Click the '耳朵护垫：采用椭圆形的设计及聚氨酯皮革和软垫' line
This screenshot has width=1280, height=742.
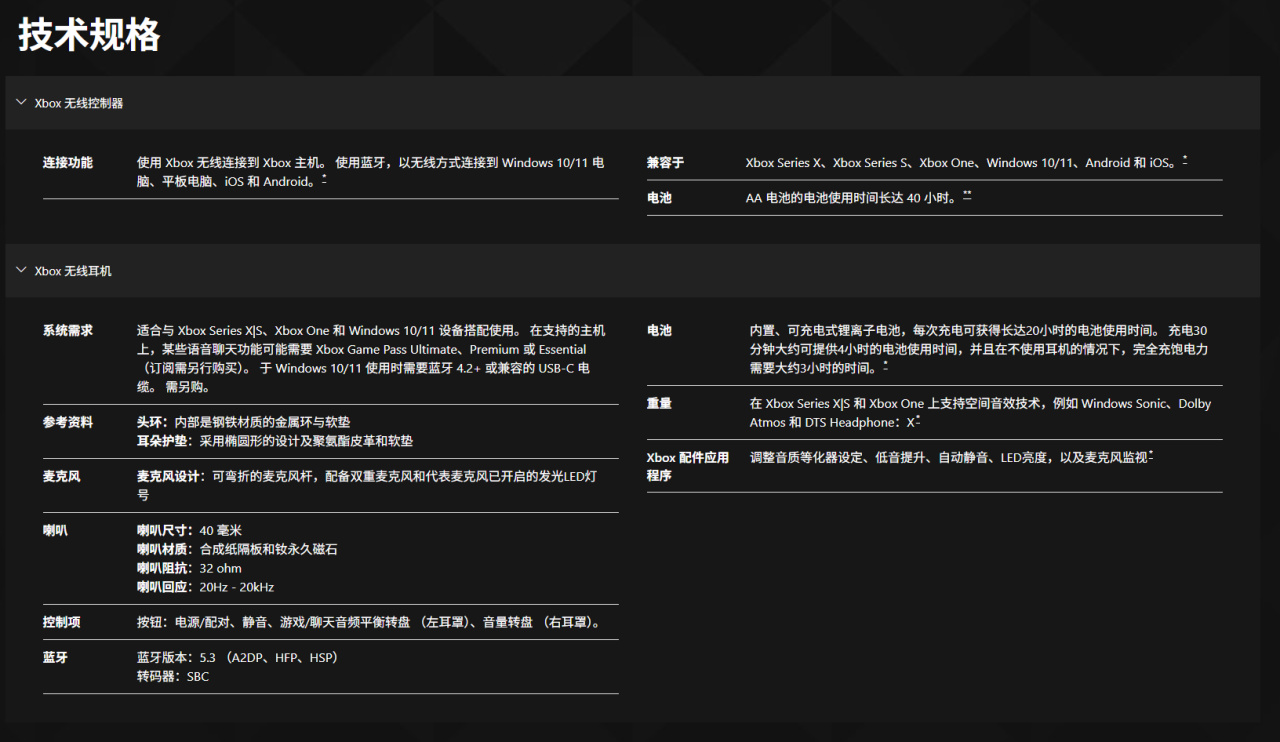tap(275, 441)
